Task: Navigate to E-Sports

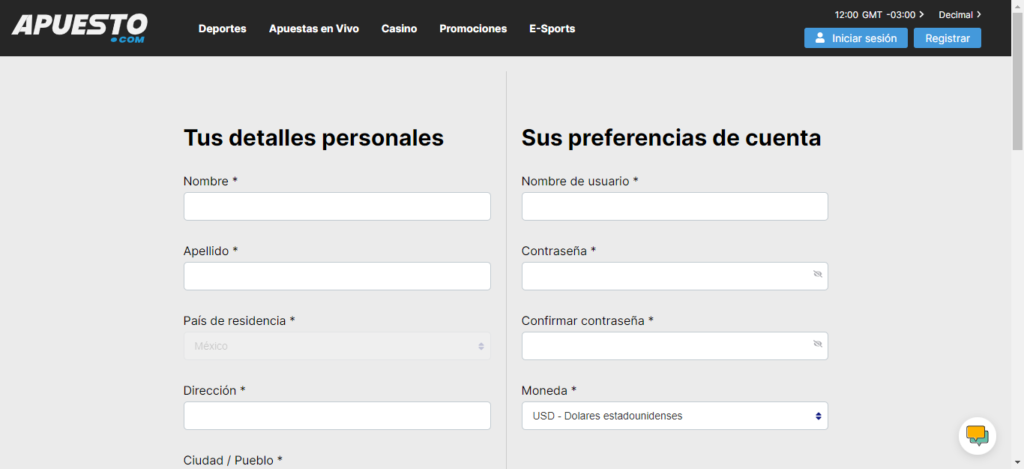Action: 552,29
